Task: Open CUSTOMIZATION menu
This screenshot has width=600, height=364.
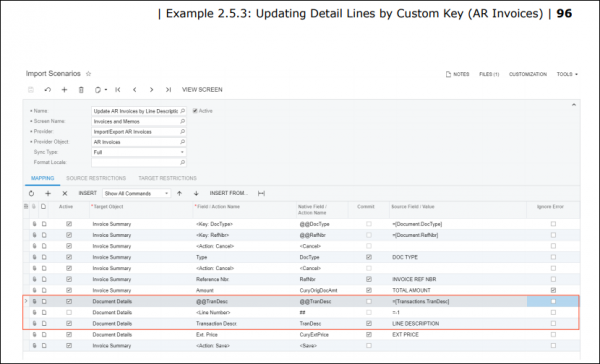Action: pyautogui.click(x=528, y=74)
